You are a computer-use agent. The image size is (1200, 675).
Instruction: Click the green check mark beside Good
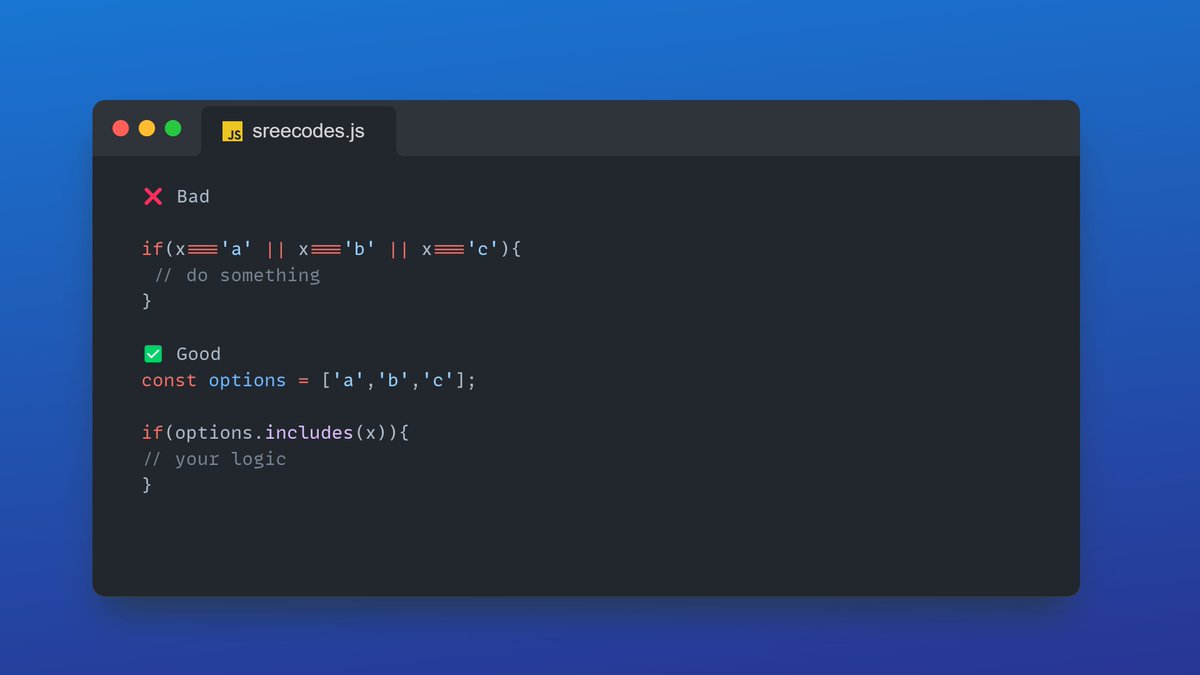point(153,353)
